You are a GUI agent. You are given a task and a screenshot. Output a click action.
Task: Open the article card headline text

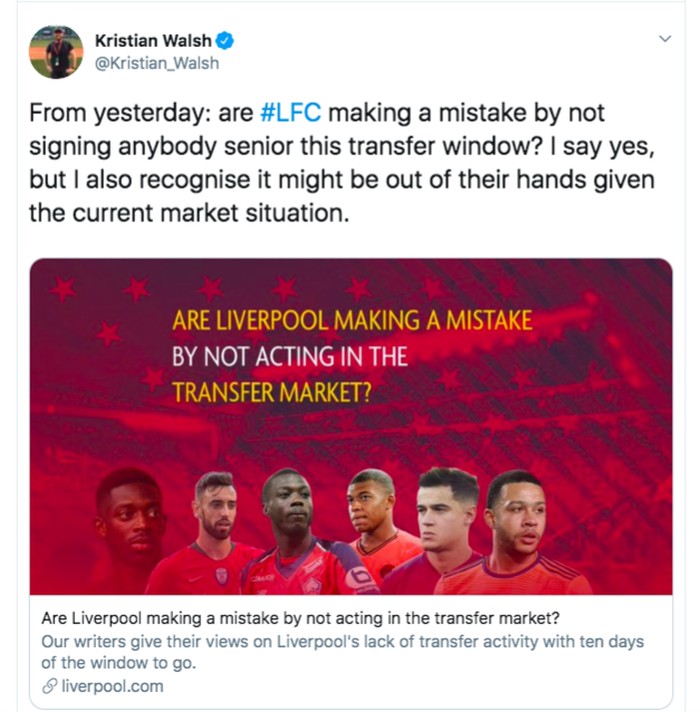[x=300, y=618]
